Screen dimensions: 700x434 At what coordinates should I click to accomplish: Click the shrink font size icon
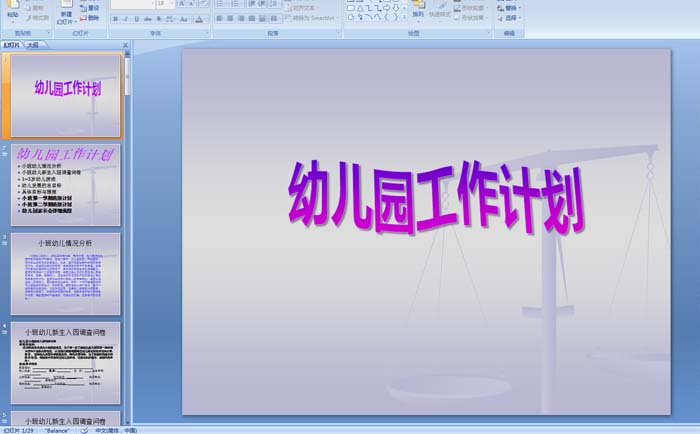[x=192, y=4]
